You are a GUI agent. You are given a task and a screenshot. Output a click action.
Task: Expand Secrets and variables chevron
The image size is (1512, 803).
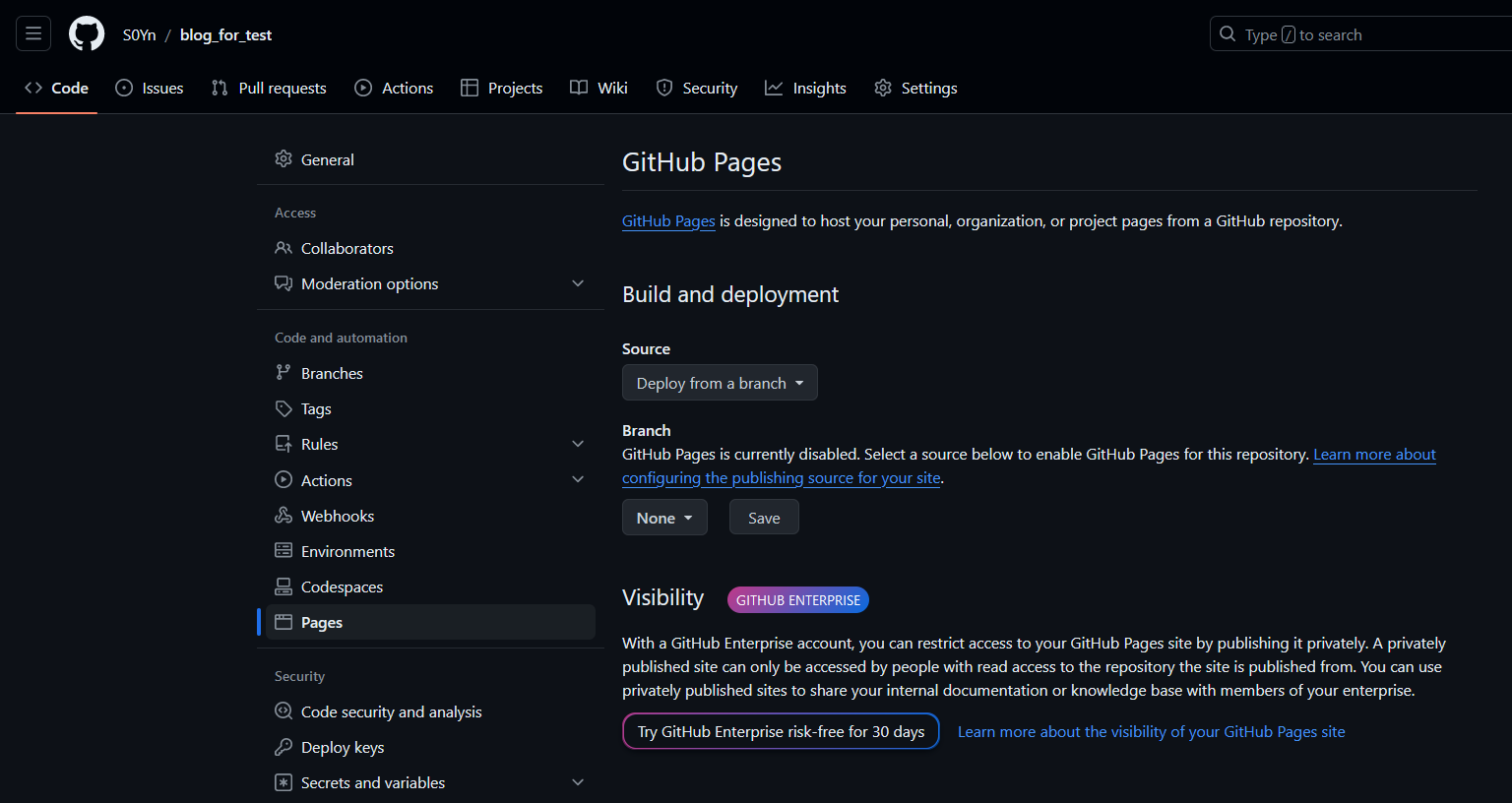[578, 782]
